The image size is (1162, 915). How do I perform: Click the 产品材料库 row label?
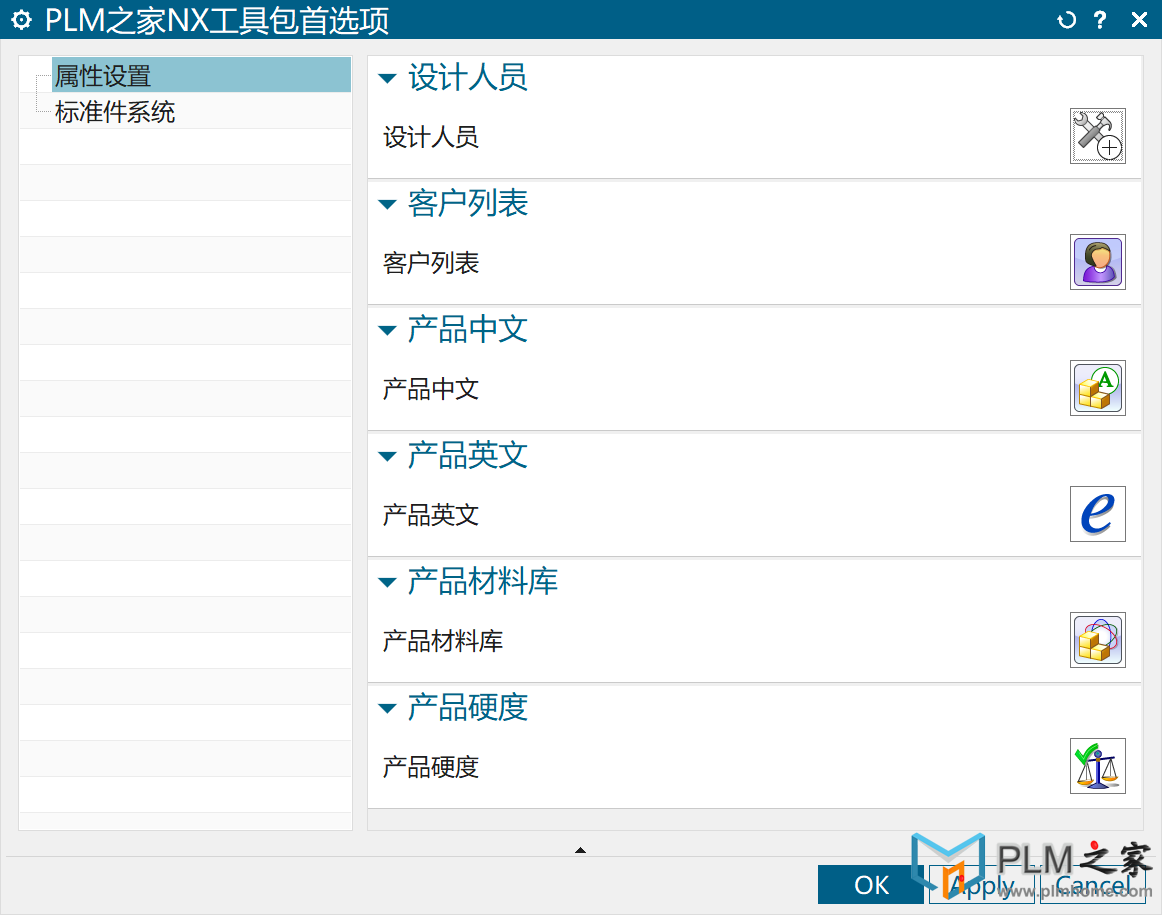[442, 641]
